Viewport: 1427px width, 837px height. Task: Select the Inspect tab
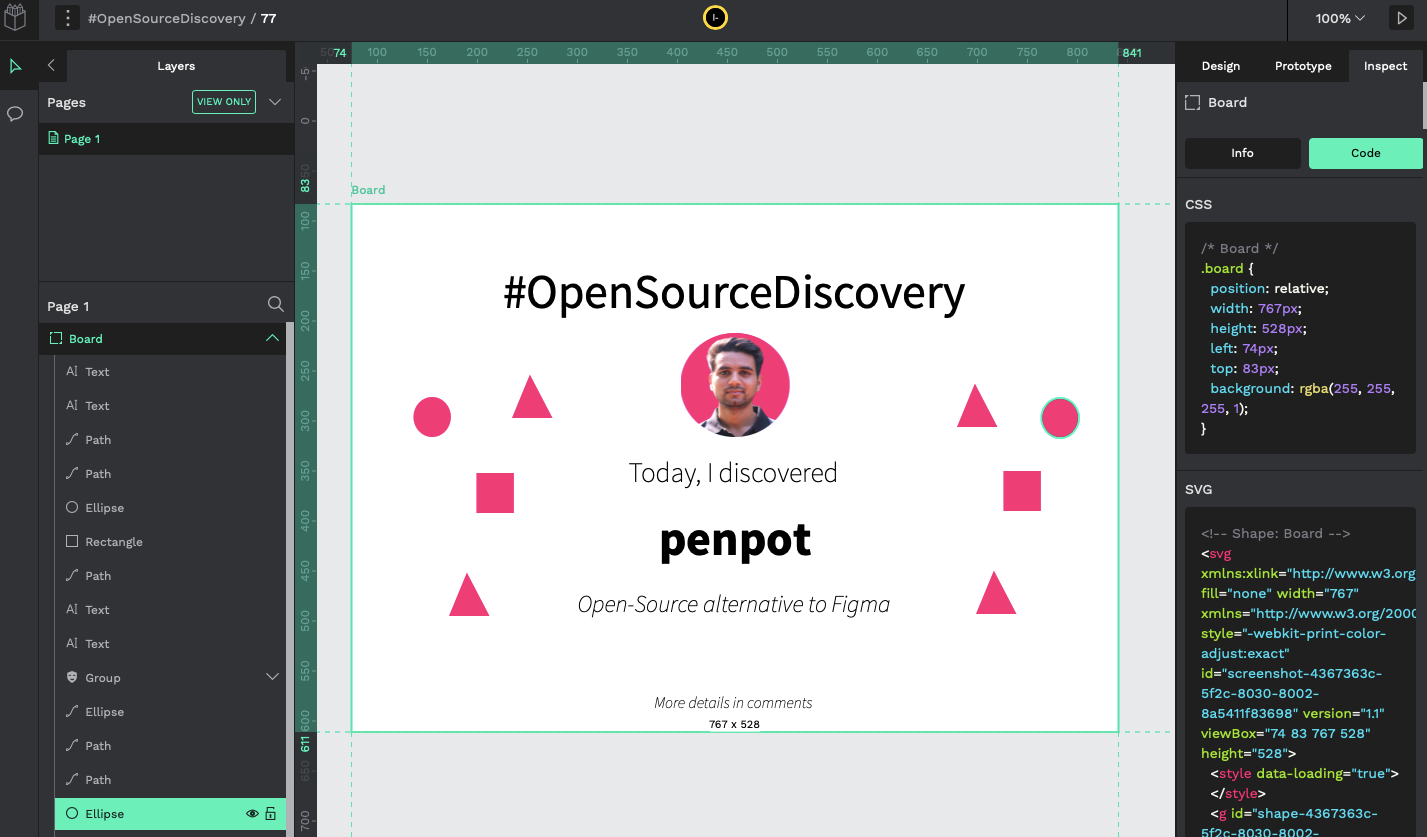pos(1385,66)
